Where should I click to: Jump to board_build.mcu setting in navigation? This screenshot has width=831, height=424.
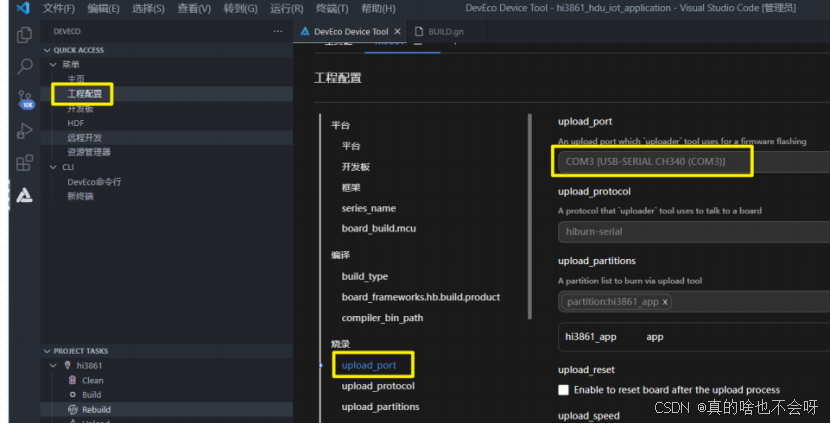(x=379, y=228)
